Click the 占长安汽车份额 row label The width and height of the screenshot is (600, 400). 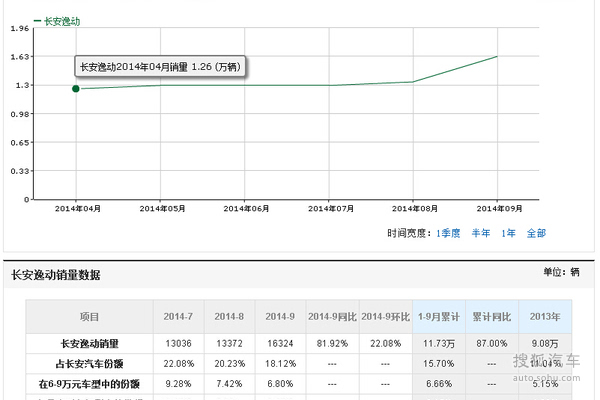90,363
